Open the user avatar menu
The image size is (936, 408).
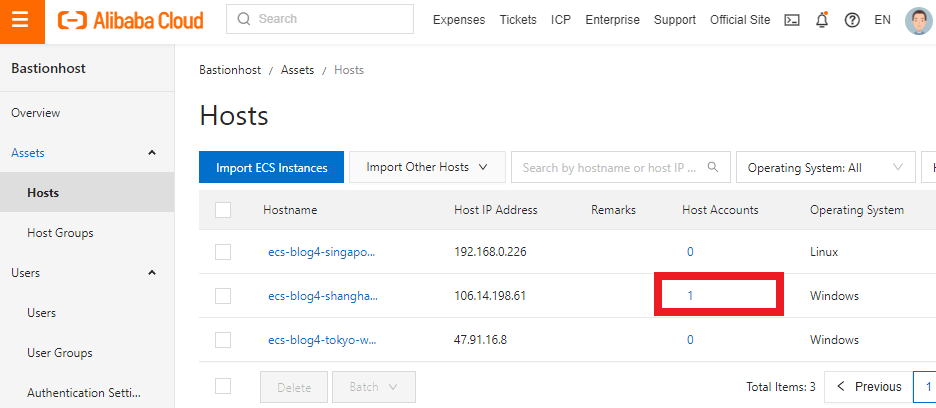917,20
